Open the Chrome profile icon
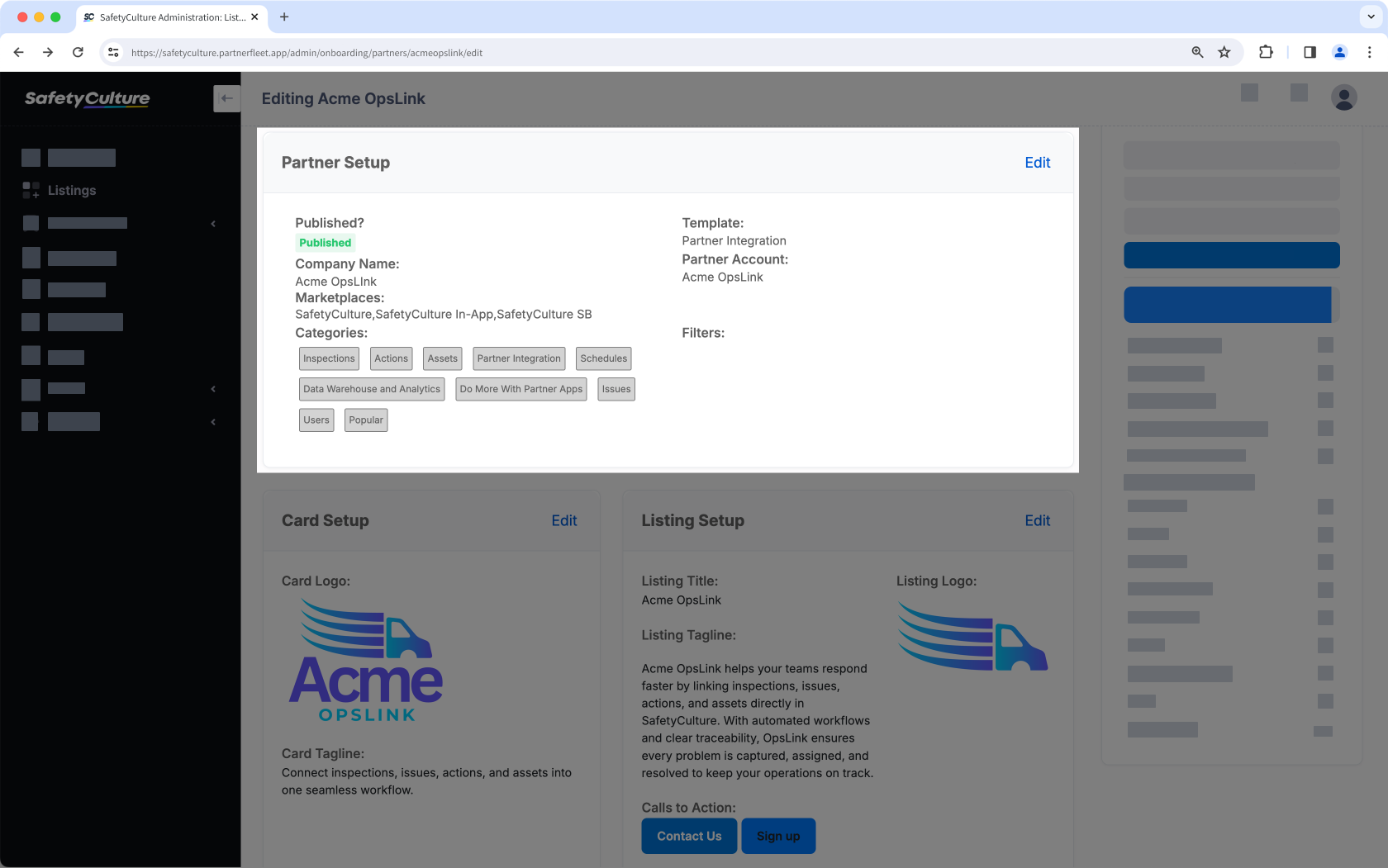 click(x=1340, y=52)
